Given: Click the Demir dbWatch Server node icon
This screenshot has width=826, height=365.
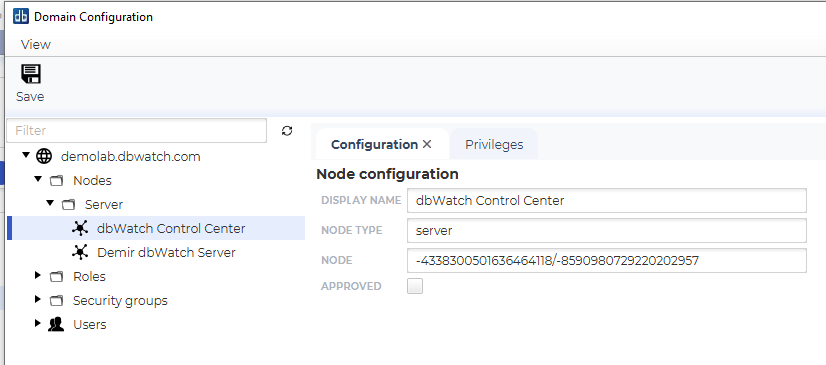Looking at the screenshot, I should 80,252.
